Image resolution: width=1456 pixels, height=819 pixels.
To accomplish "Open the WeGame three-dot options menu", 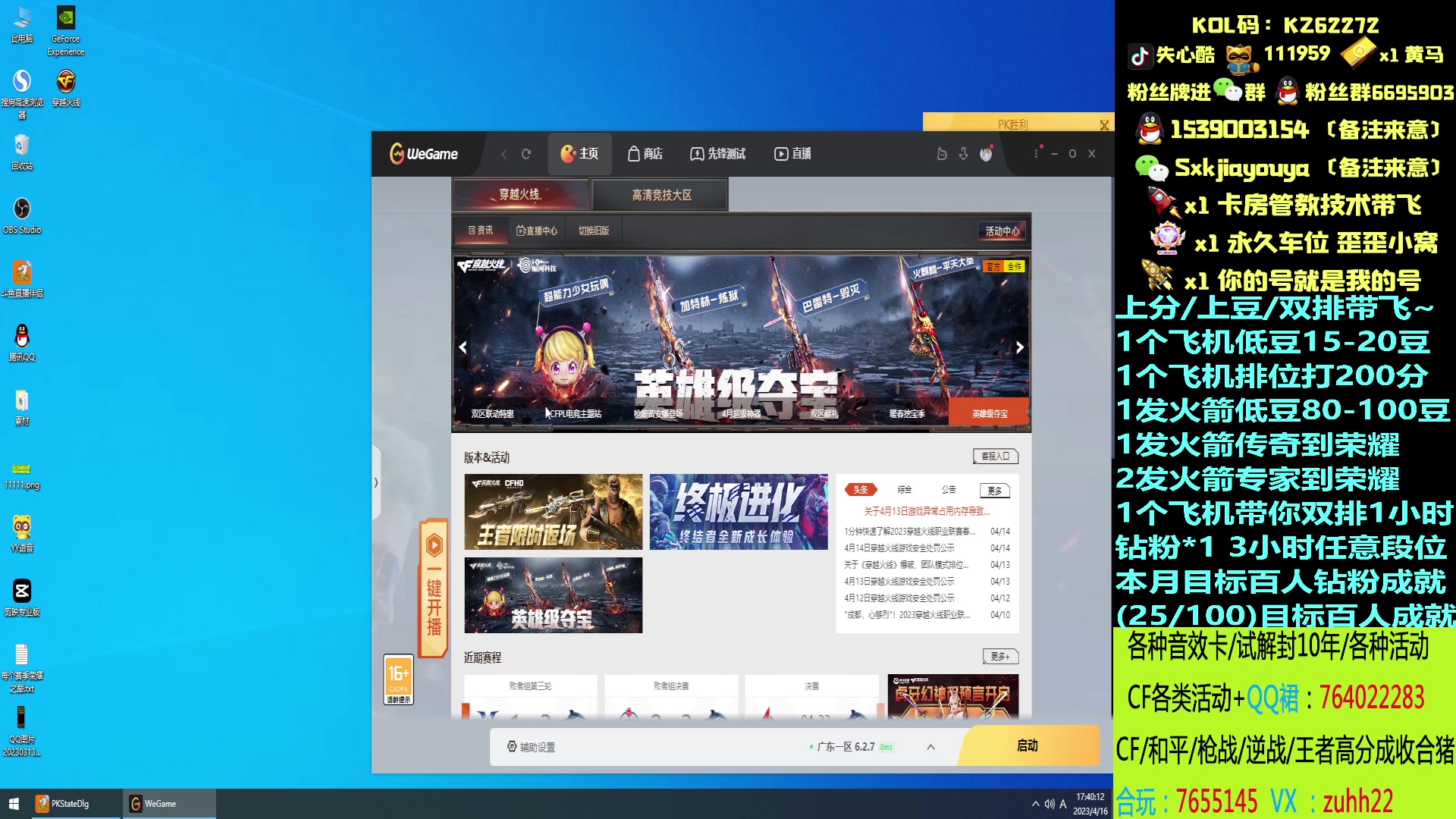I will (1036, 153).
